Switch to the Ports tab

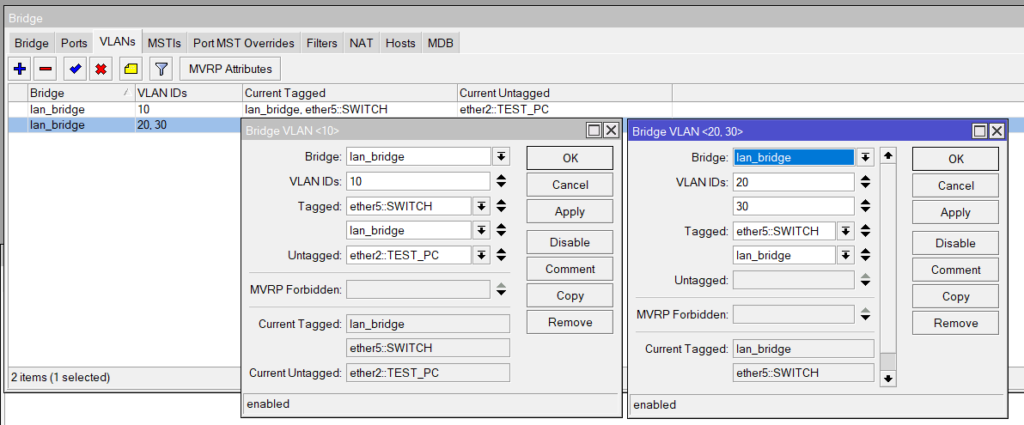point(74,43)
